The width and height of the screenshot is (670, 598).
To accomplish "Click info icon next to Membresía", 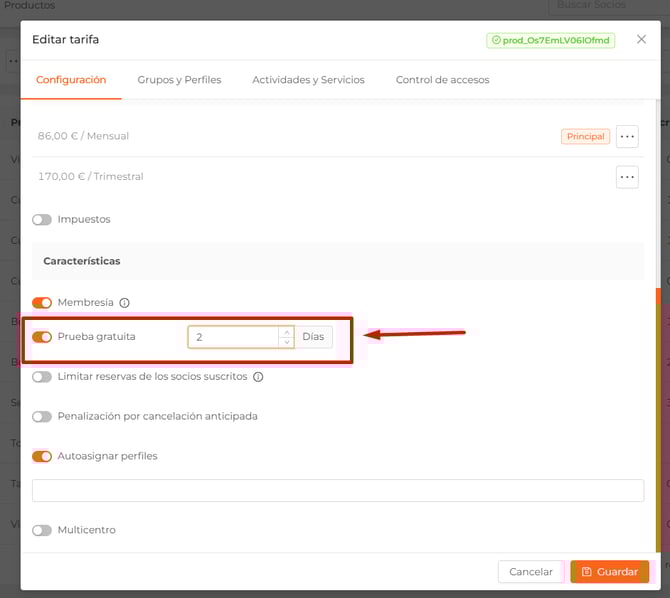I will tap(125, 303).
